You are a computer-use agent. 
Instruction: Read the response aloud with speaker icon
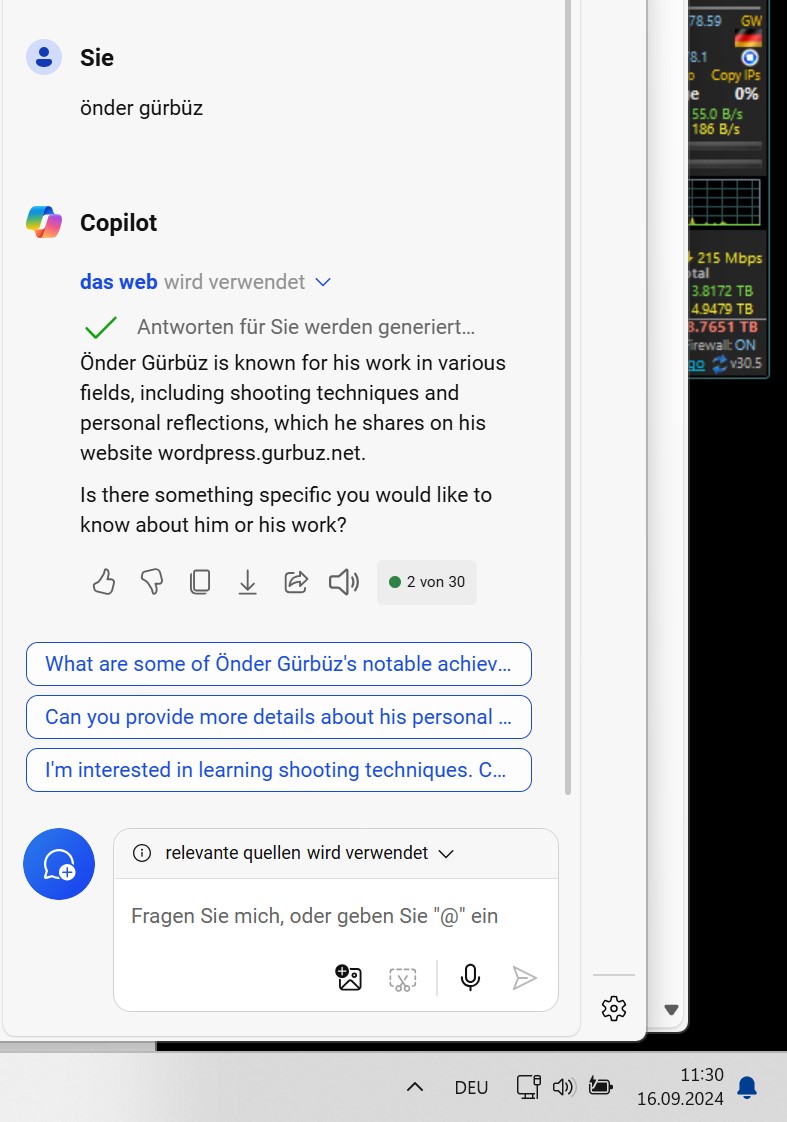coord(344,582)
